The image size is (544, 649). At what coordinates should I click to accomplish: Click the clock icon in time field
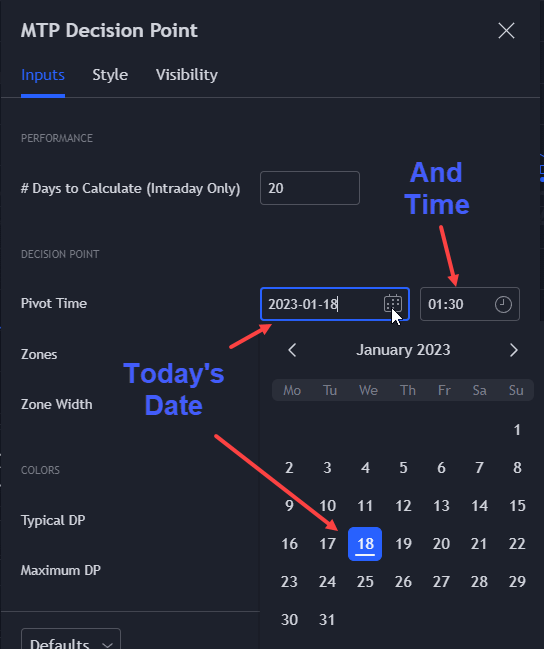503,304
